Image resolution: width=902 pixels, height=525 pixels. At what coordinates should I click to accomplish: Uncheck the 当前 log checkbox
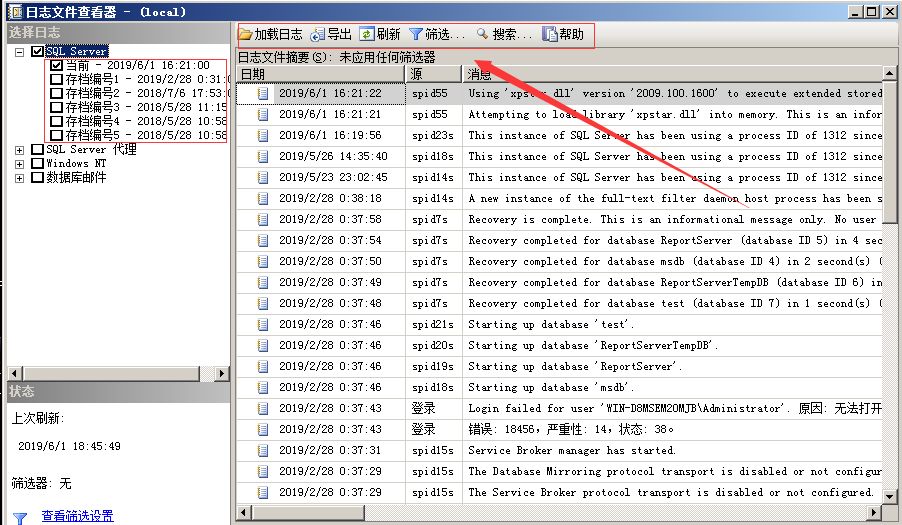click(x=57, y=66)
